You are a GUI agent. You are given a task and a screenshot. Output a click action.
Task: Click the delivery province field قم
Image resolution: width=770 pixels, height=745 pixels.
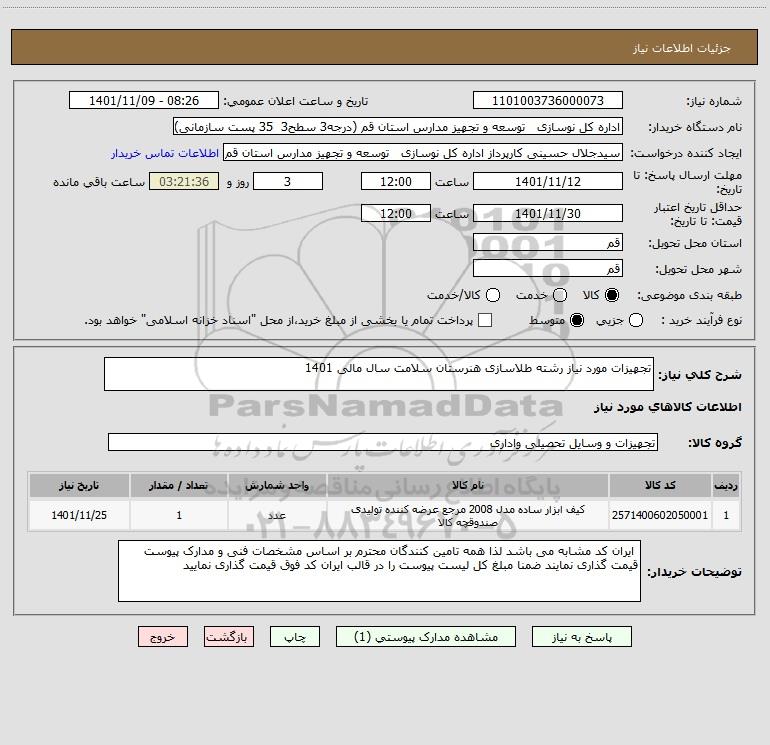[548, 242]
